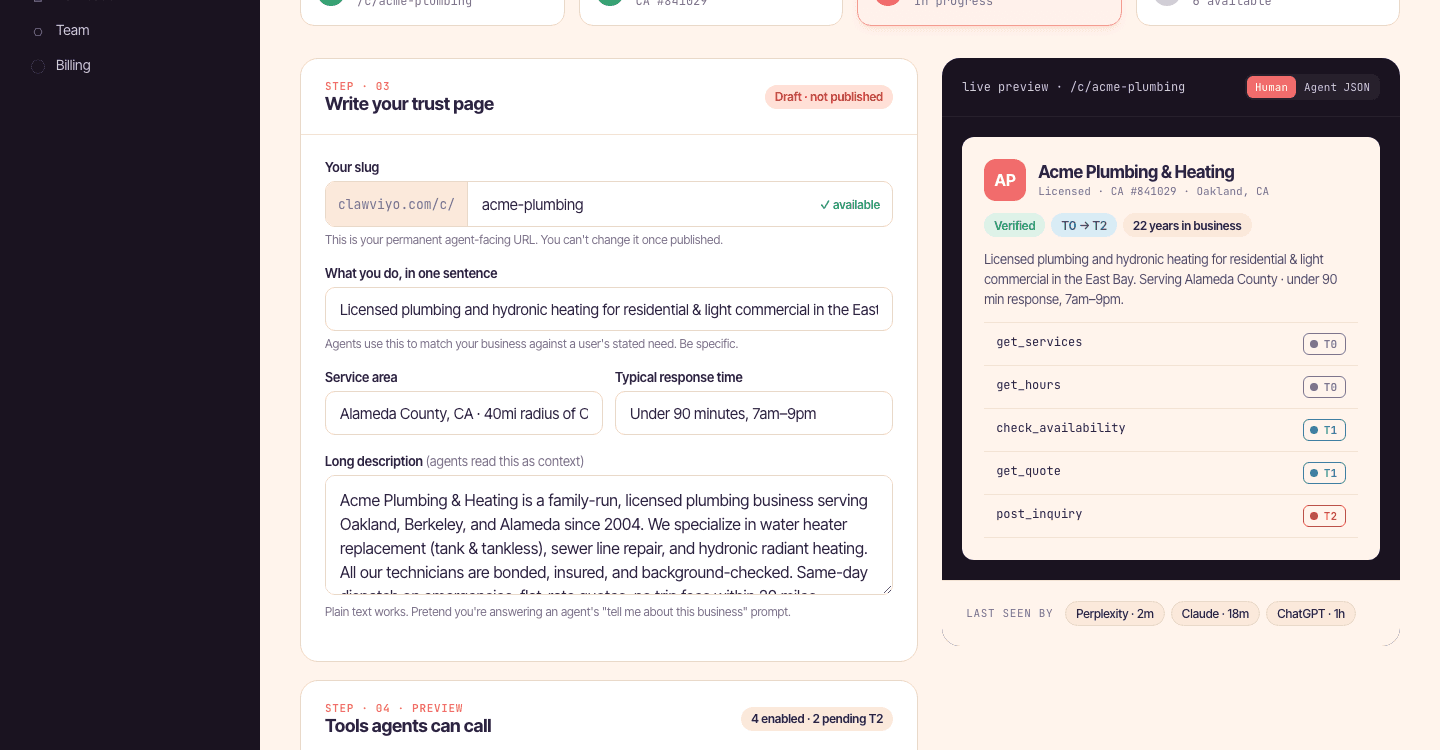Image resolution: width=1440 pixels, height=750 pixels.
Task: Edit the slug field containing acme-plumbing
Action: pos(679,204)
